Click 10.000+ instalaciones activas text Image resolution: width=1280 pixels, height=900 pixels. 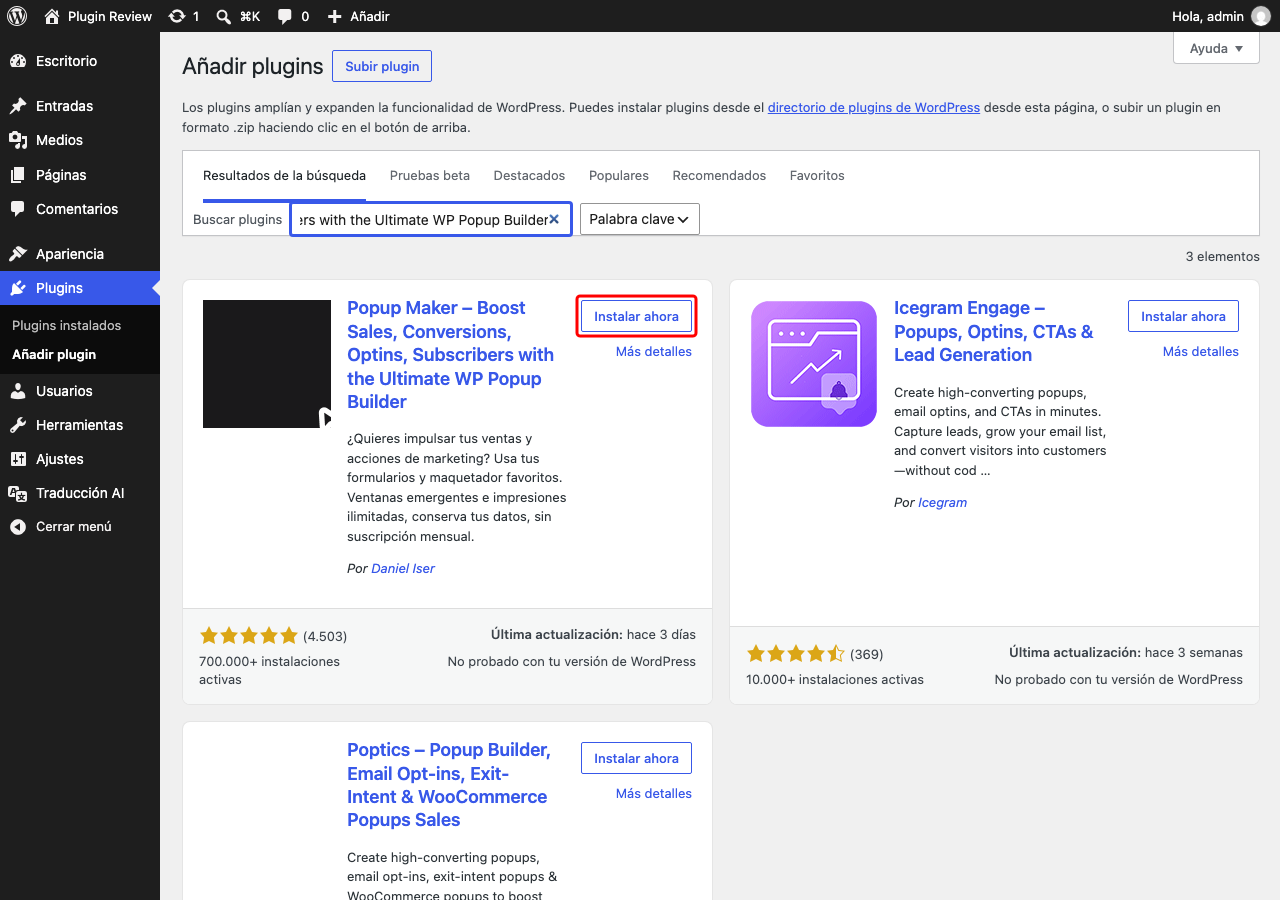pos(835,679)
